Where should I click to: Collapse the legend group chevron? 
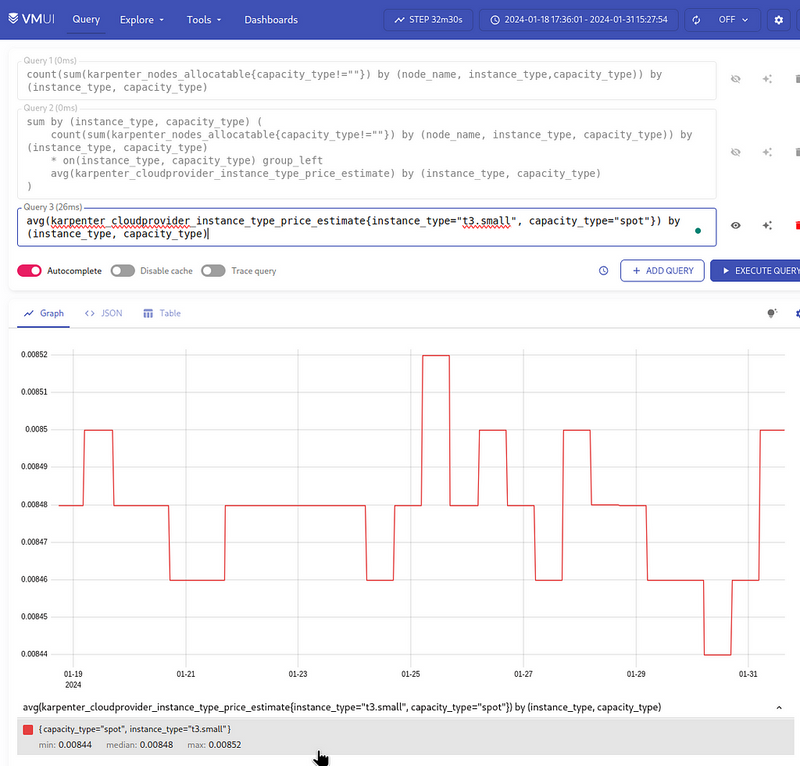click(779, 708)
